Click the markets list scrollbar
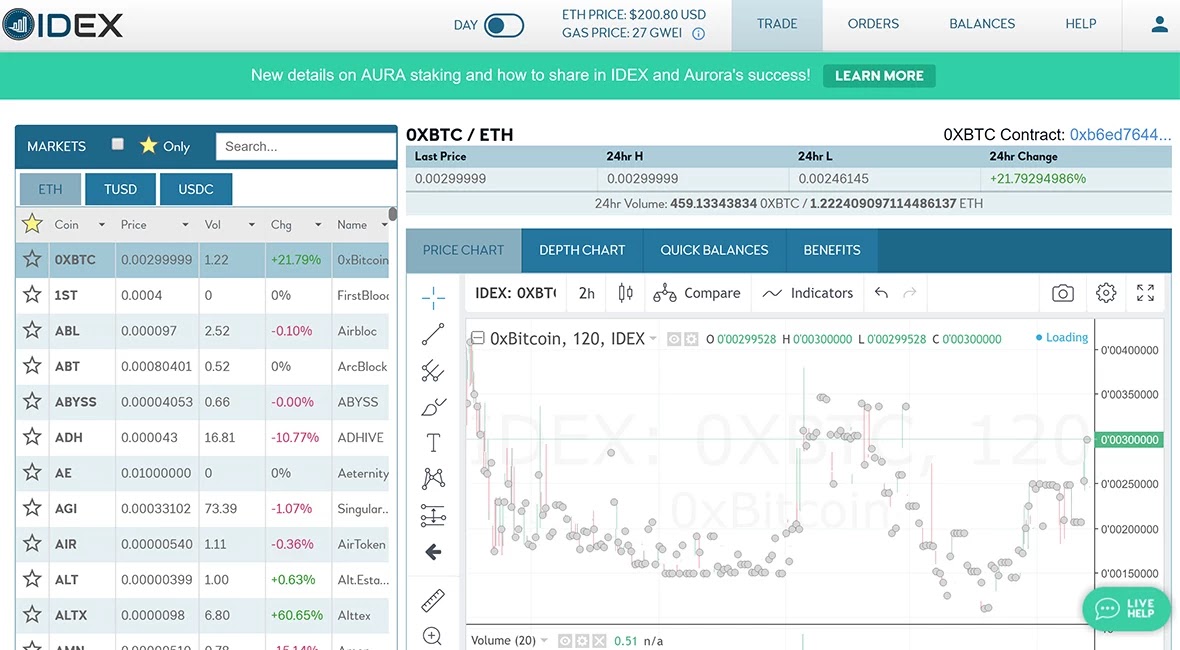The width and height of the screenshot is (1180, 650). 393,214
